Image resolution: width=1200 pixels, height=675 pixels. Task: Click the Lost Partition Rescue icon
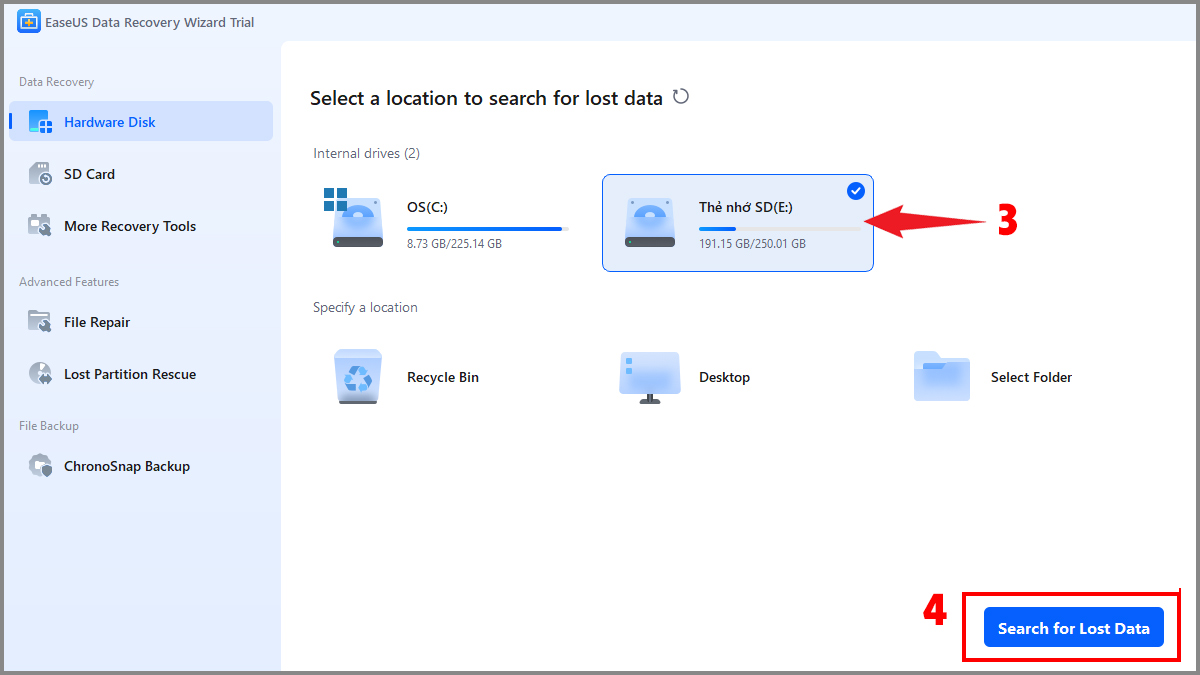pos(40,374)
